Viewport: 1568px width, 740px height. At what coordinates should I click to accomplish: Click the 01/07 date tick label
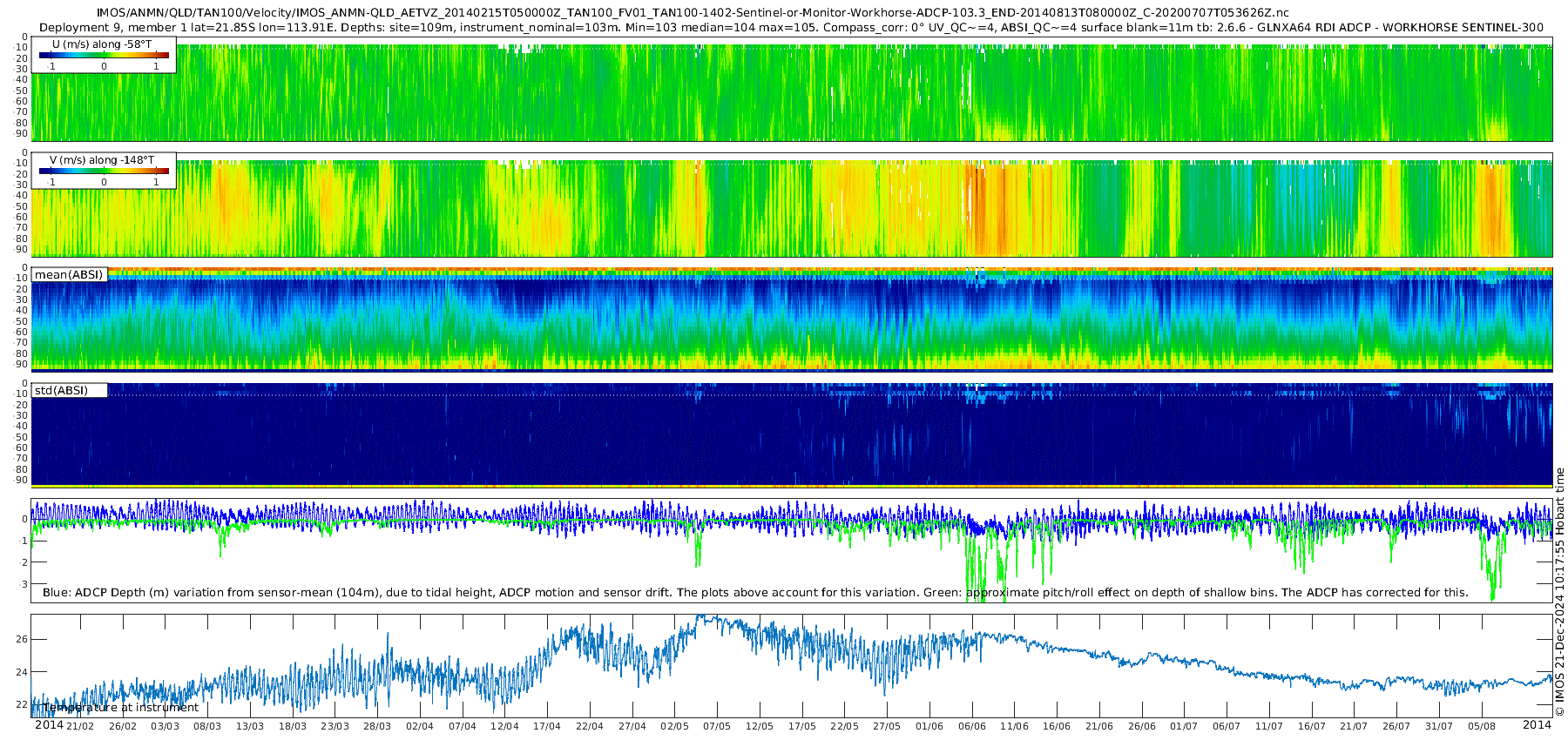tap(1184, 726)
